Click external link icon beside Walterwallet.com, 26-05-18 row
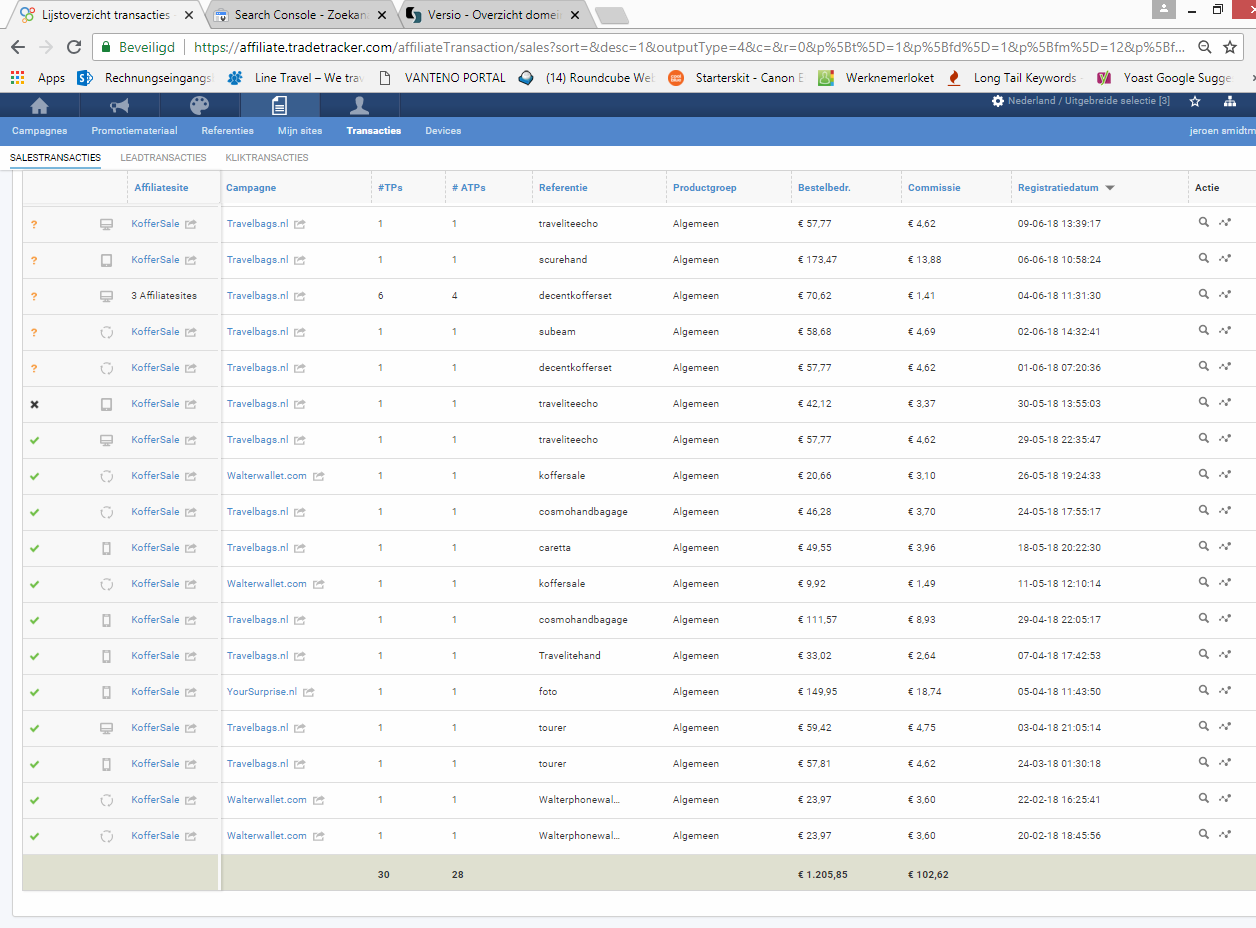The height and width of the screenshot is (928, 1256). pos(319,476)
